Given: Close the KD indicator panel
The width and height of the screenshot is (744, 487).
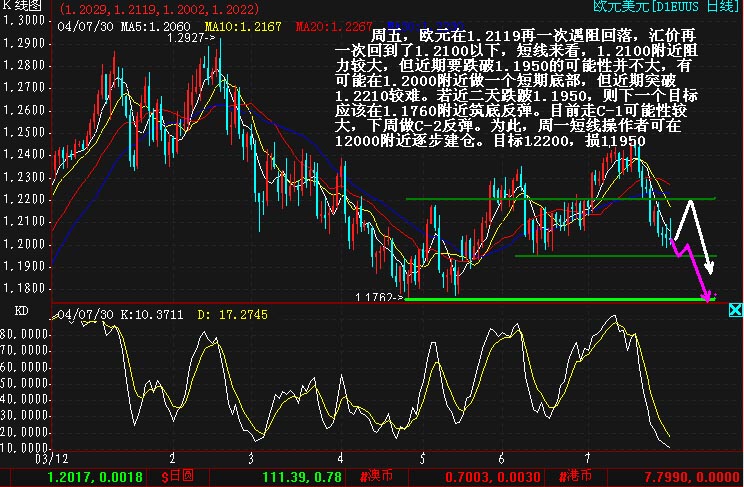Looking at the screenshot, I should click(x=735, y=310).
